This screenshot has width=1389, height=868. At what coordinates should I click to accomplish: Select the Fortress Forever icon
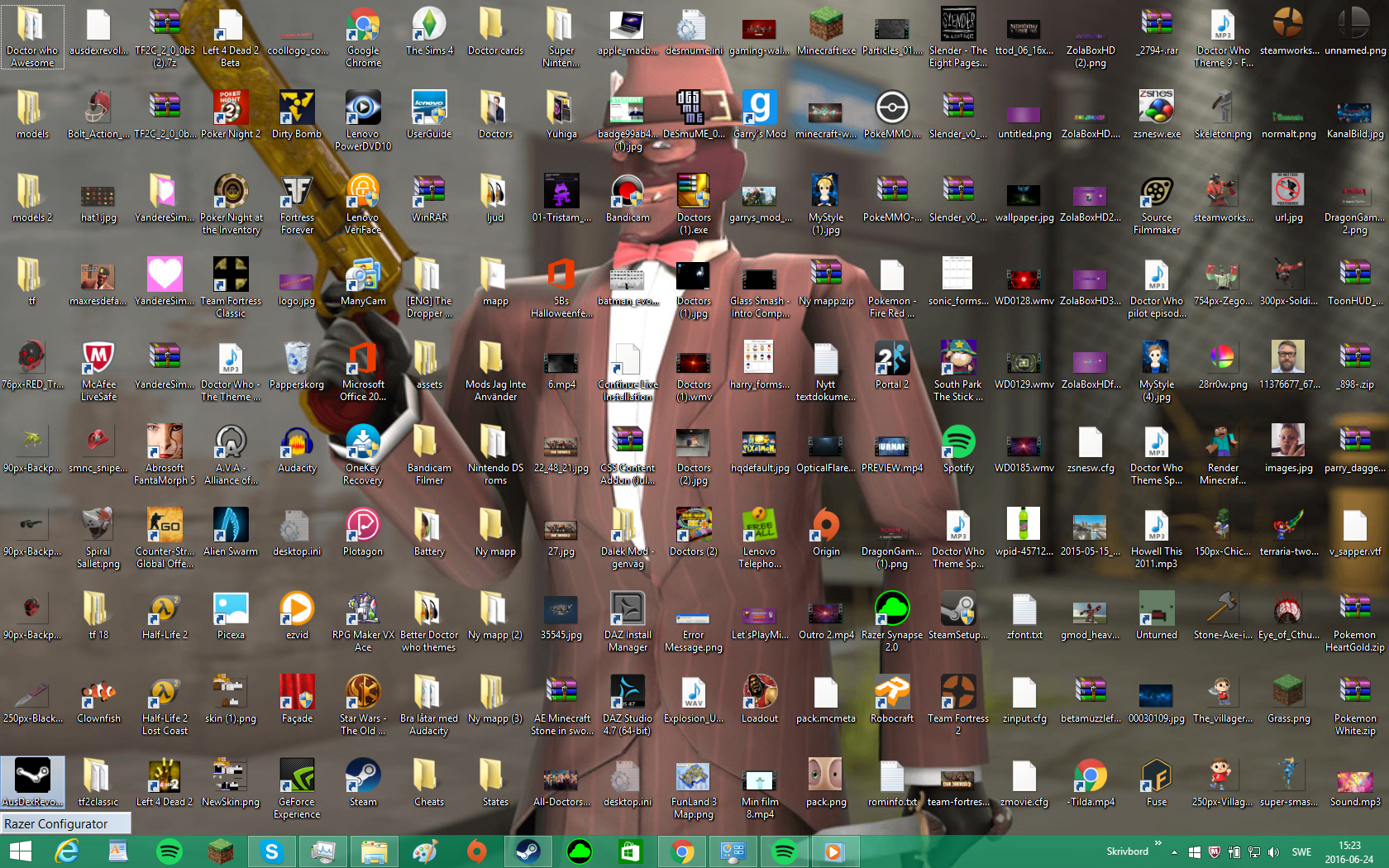tap(297, 204)
